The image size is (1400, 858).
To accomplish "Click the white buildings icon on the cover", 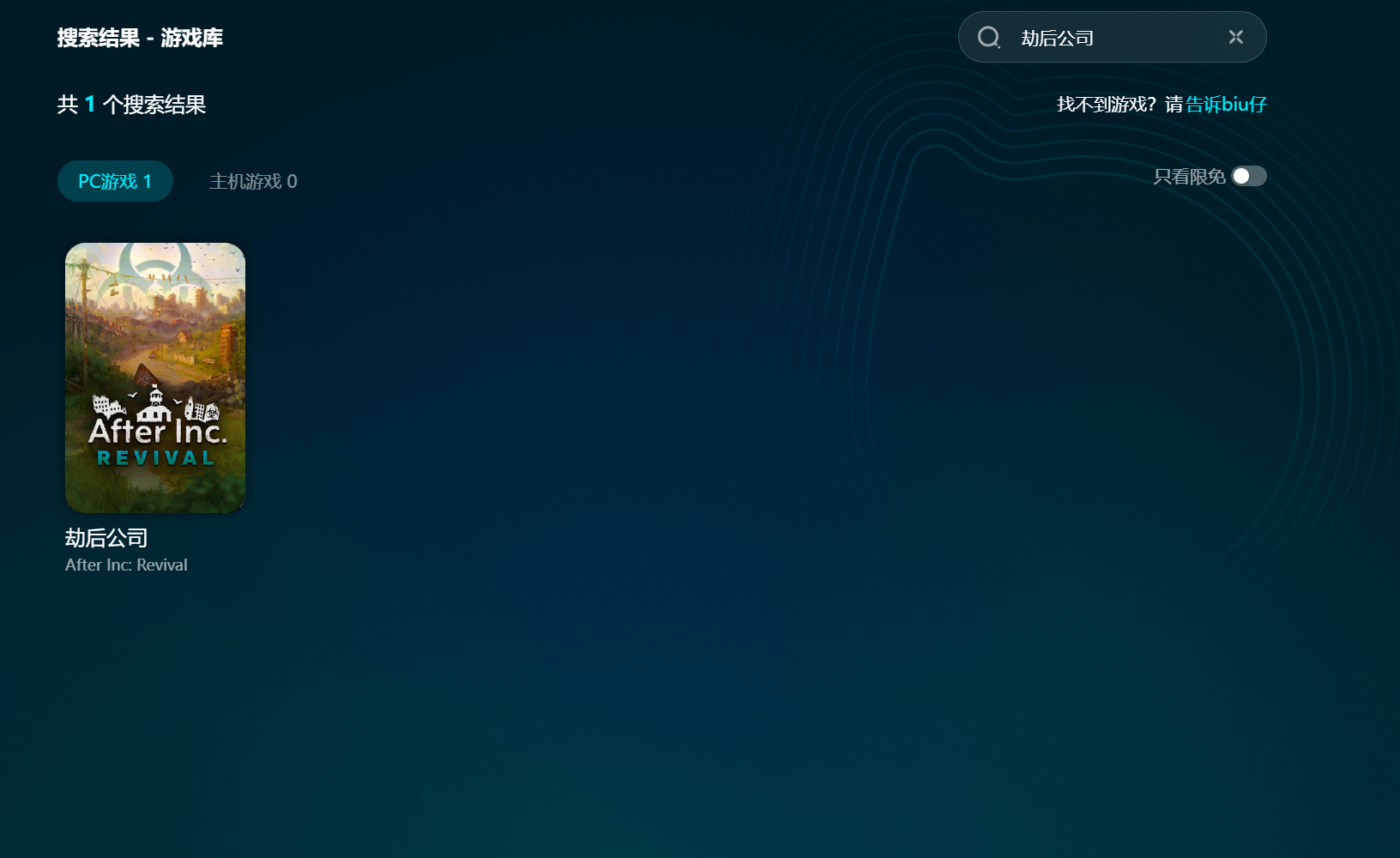I will pos(155,403).
